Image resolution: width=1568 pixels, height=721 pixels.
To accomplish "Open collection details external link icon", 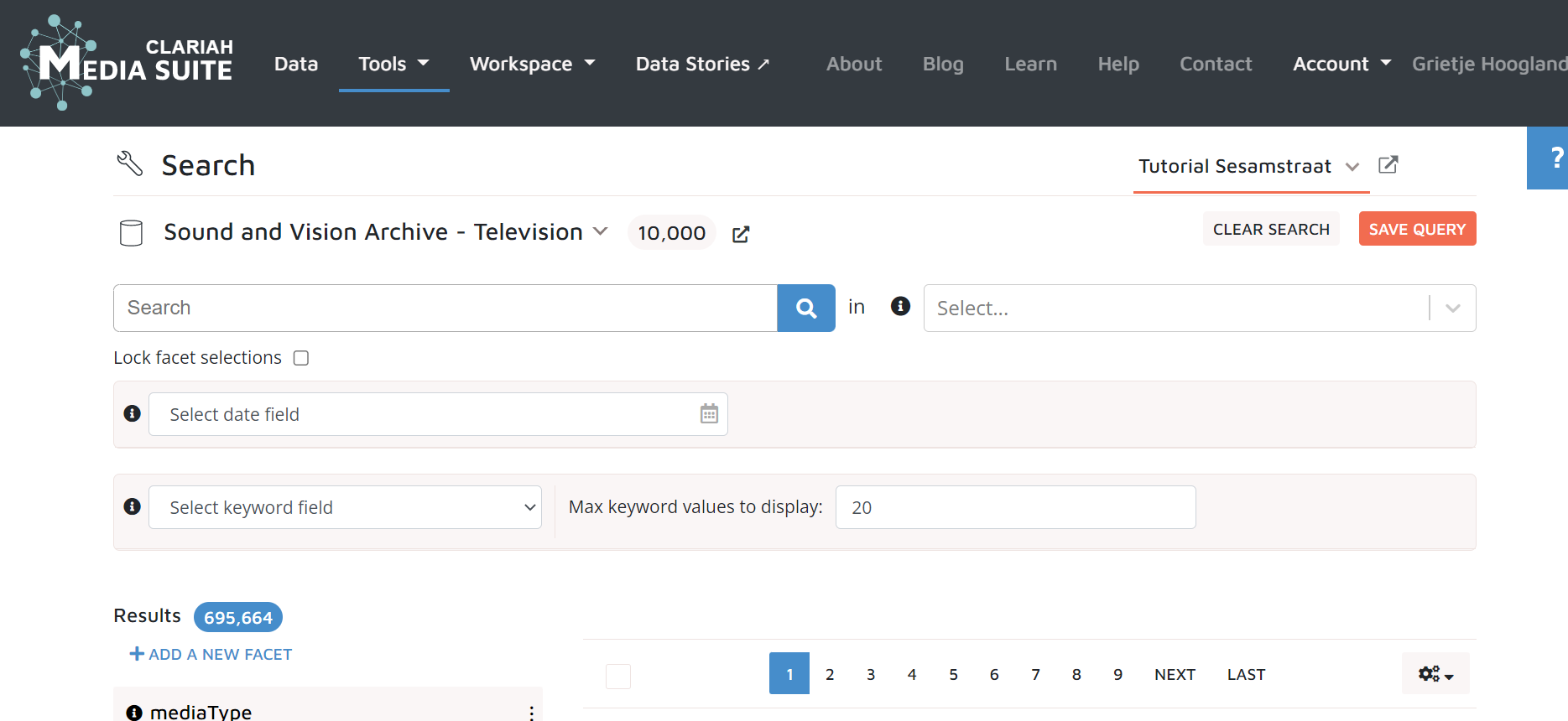I will point(740,234).
